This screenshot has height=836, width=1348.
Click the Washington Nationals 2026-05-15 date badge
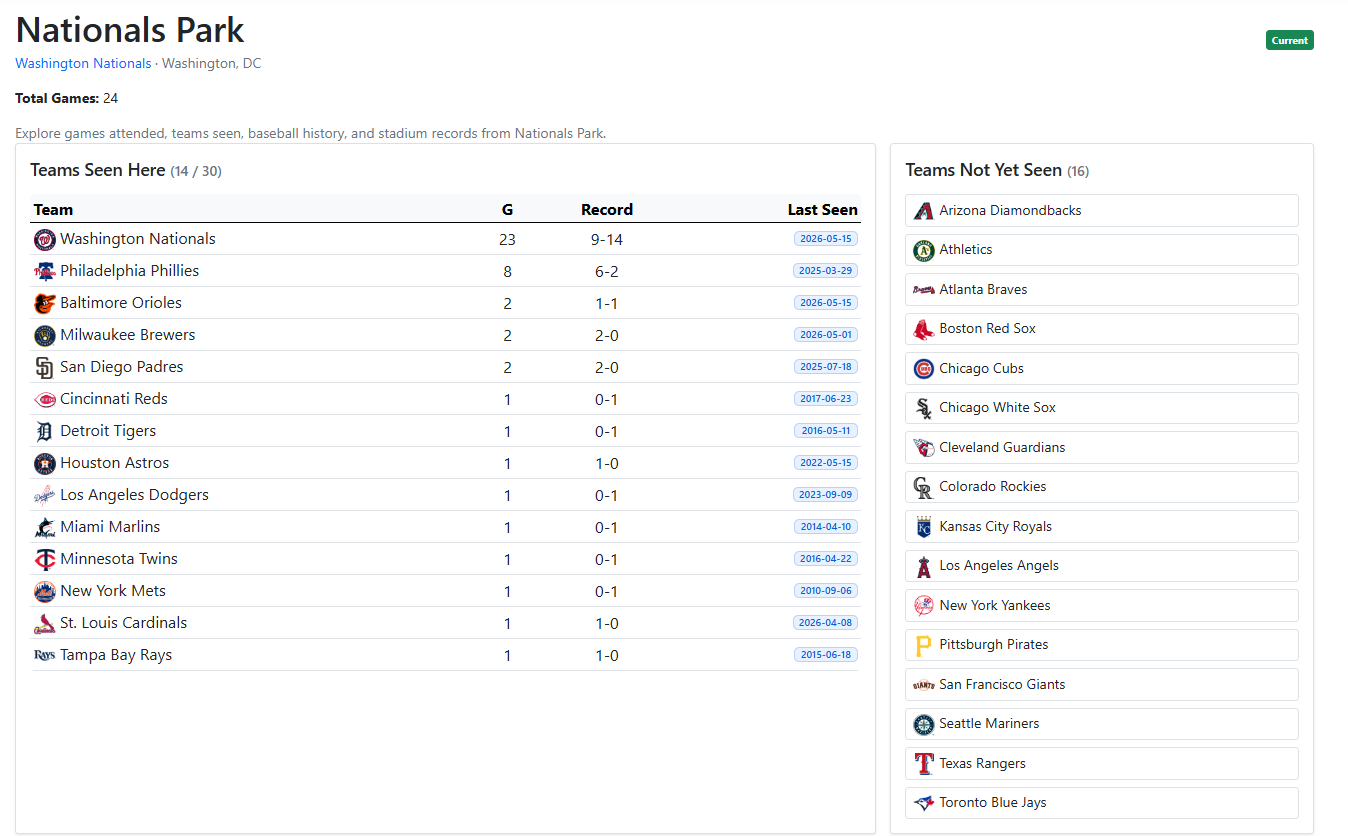826,239
